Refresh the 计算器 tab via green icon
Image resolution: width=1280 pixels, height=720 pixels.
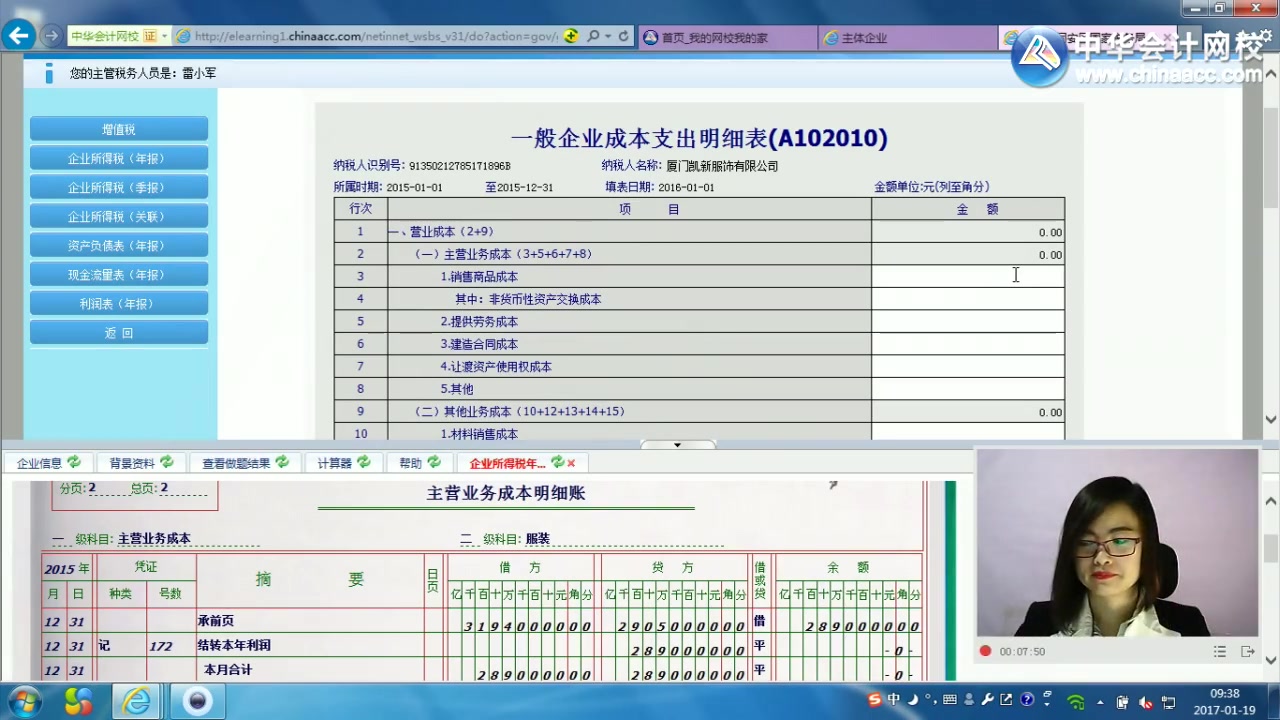tap(364, 462)
